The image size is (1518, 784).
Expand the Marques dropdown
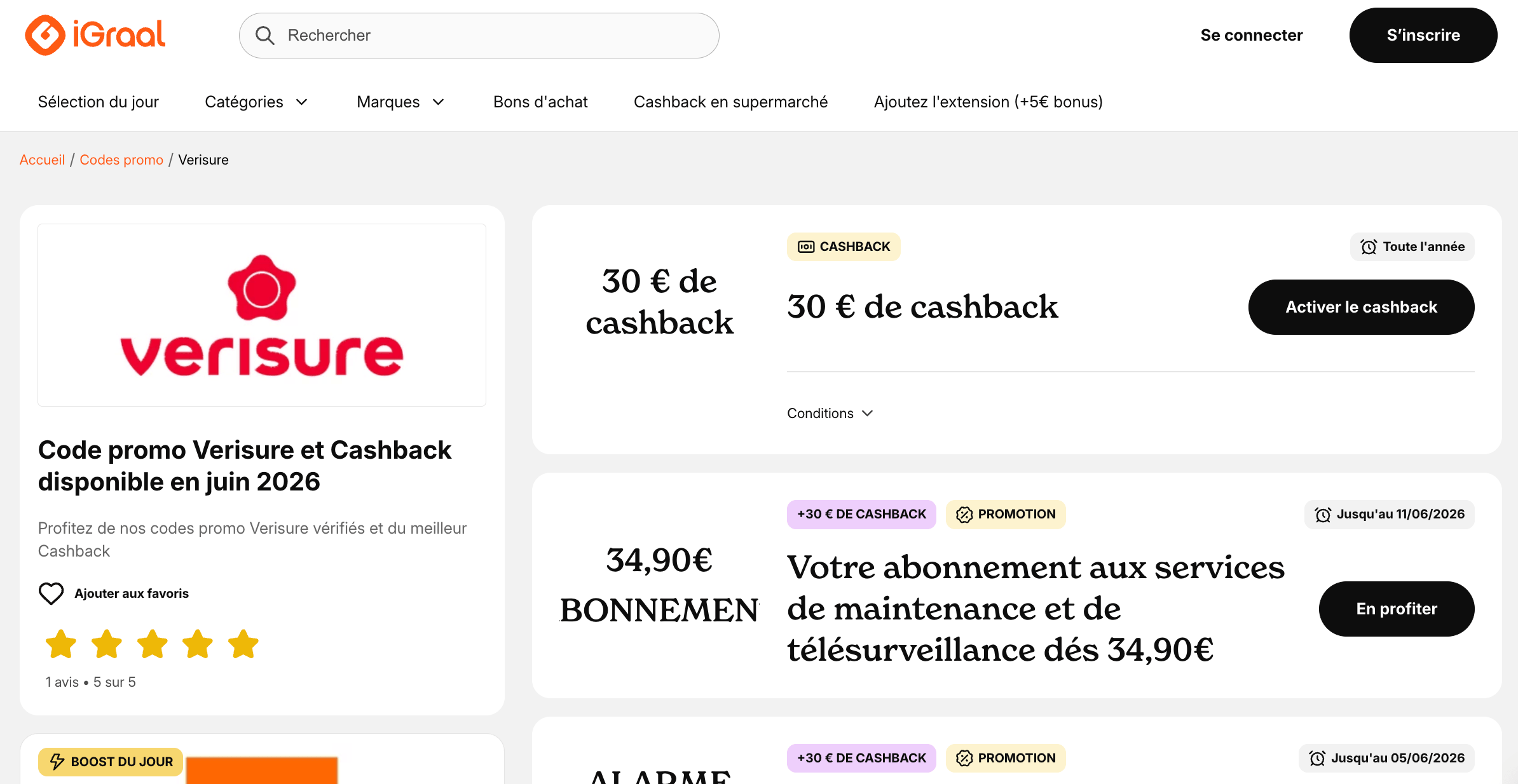click(x=400, y=102)
